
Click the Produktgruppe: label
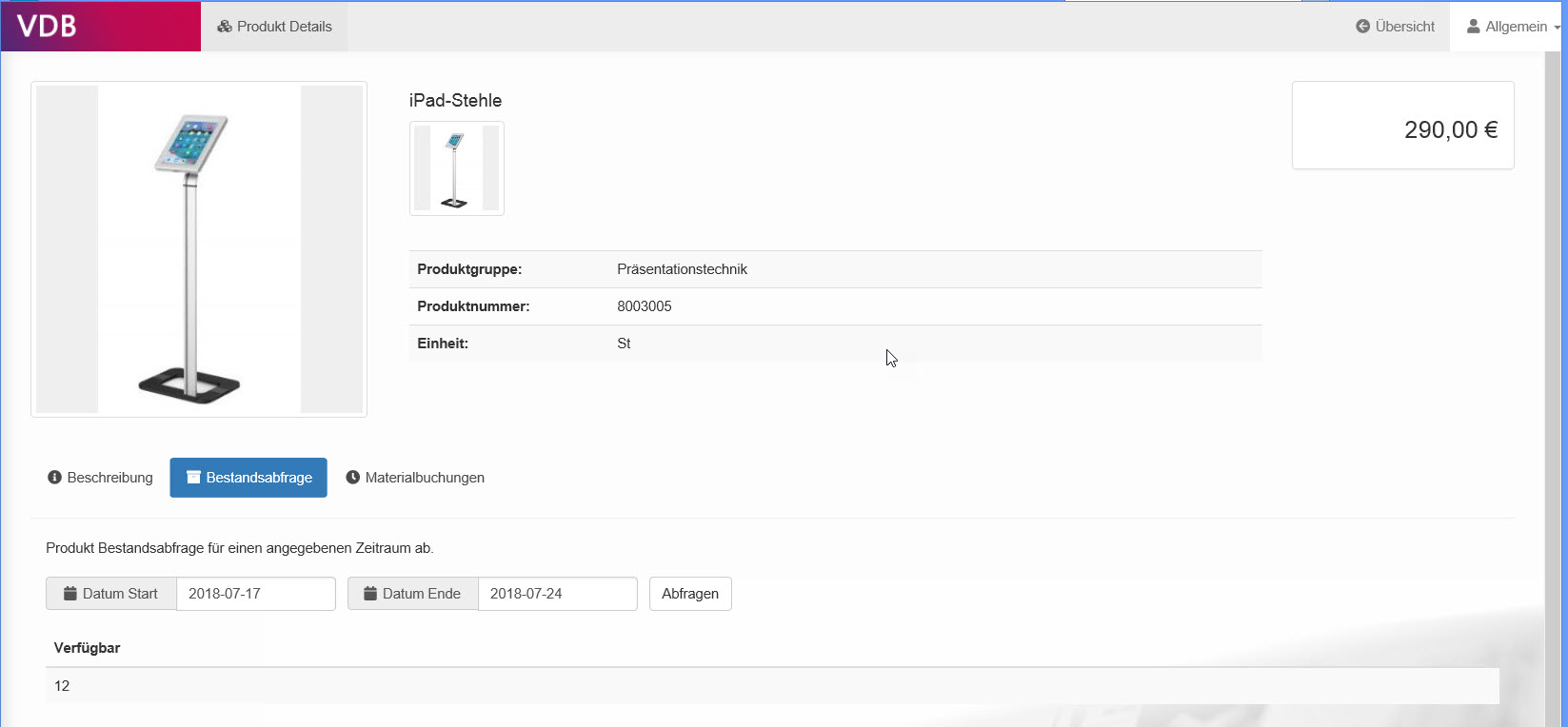(469, 269)
